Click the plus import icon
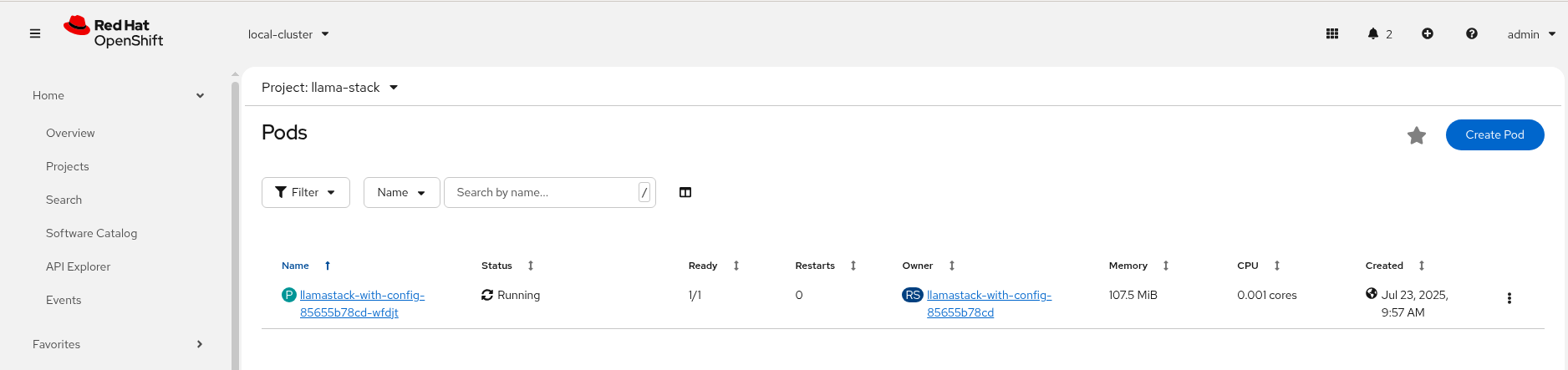This screenshot has width=1568, height=370. 1428,34
